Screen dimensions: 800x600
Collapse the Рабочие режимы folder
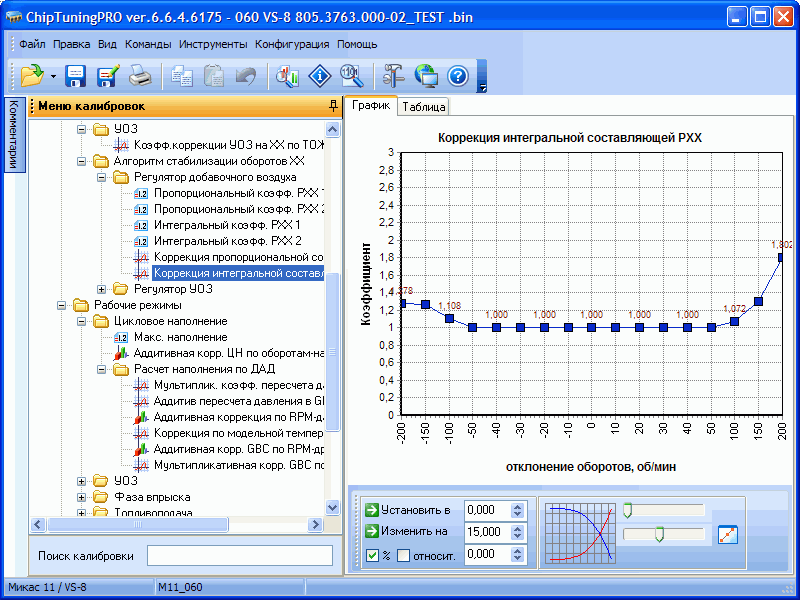tap(64, 305)
